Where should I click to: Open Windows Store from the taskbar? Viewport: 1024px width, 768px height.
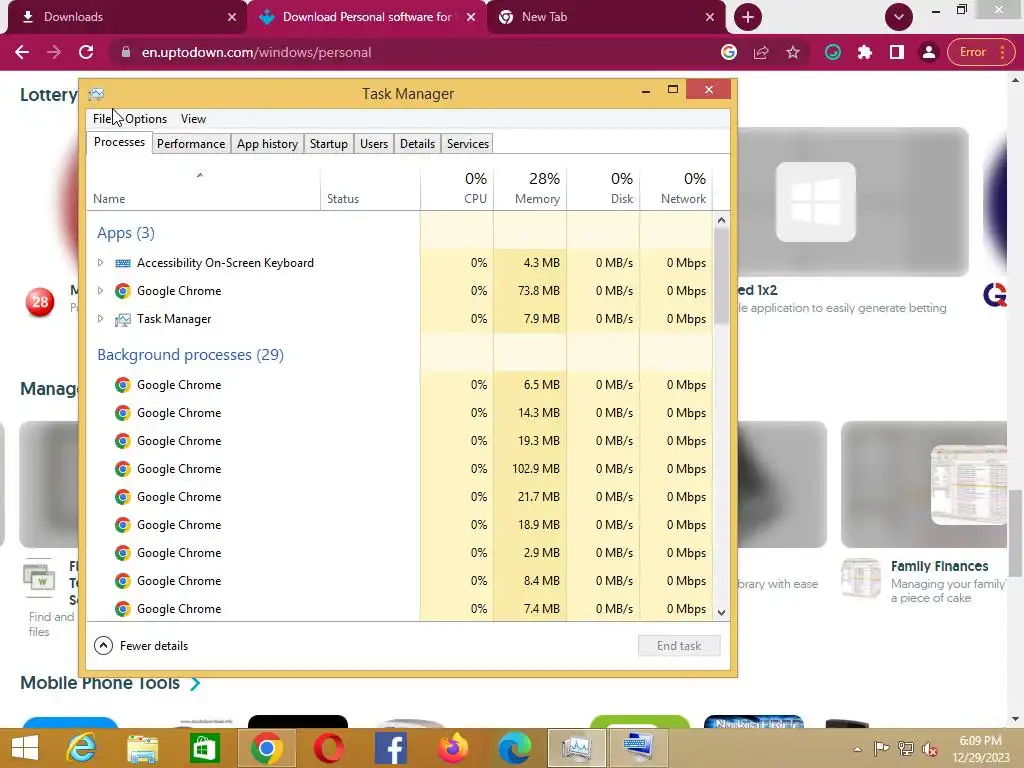click(204, 748)
